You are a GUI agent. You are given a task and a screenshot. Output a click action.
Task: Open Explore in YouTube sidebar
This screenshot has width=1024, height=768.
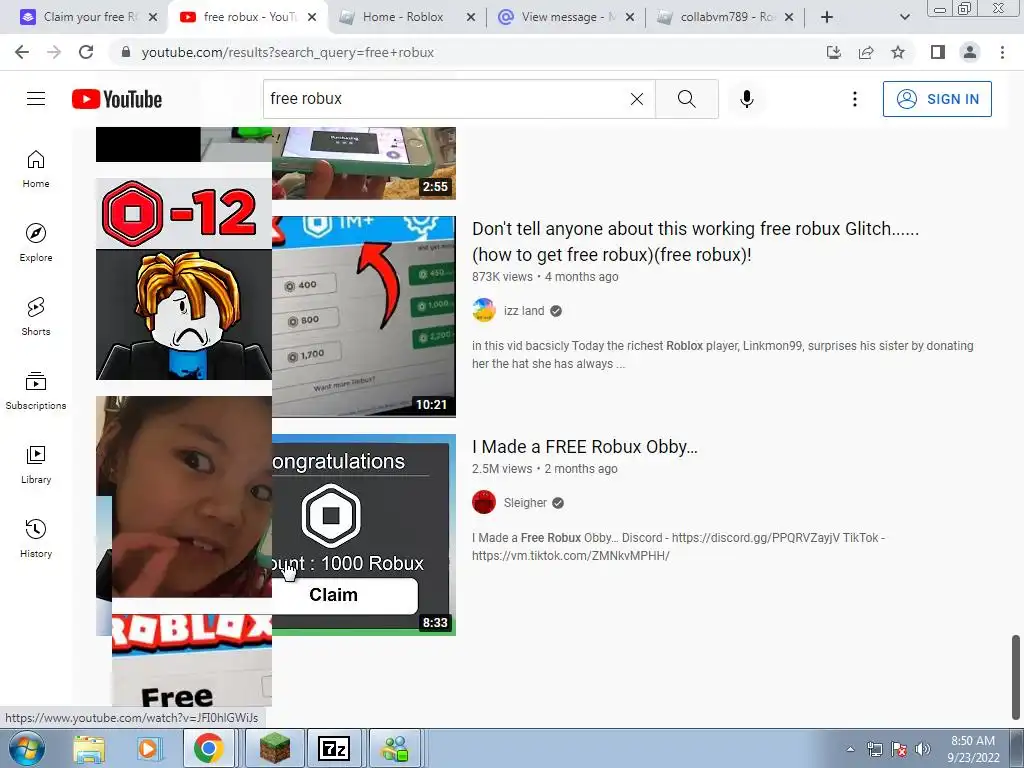pos(36,243)
